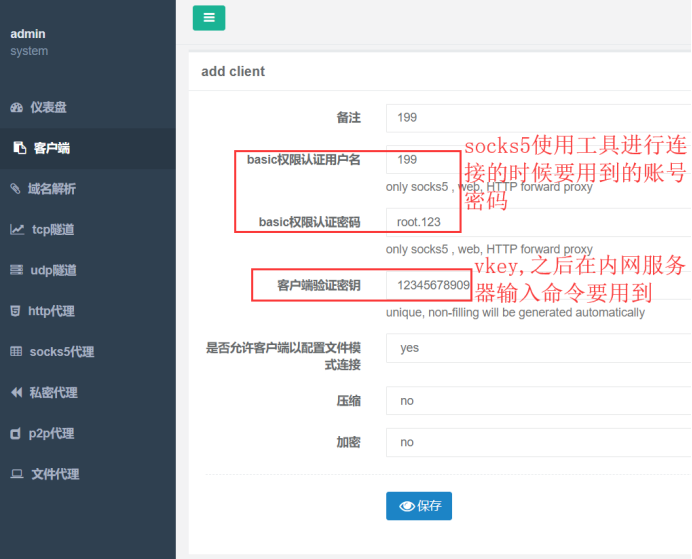692x559 pixels.
Task: Open the config file mode dropdown showing yes
Action: coord(539,348)
